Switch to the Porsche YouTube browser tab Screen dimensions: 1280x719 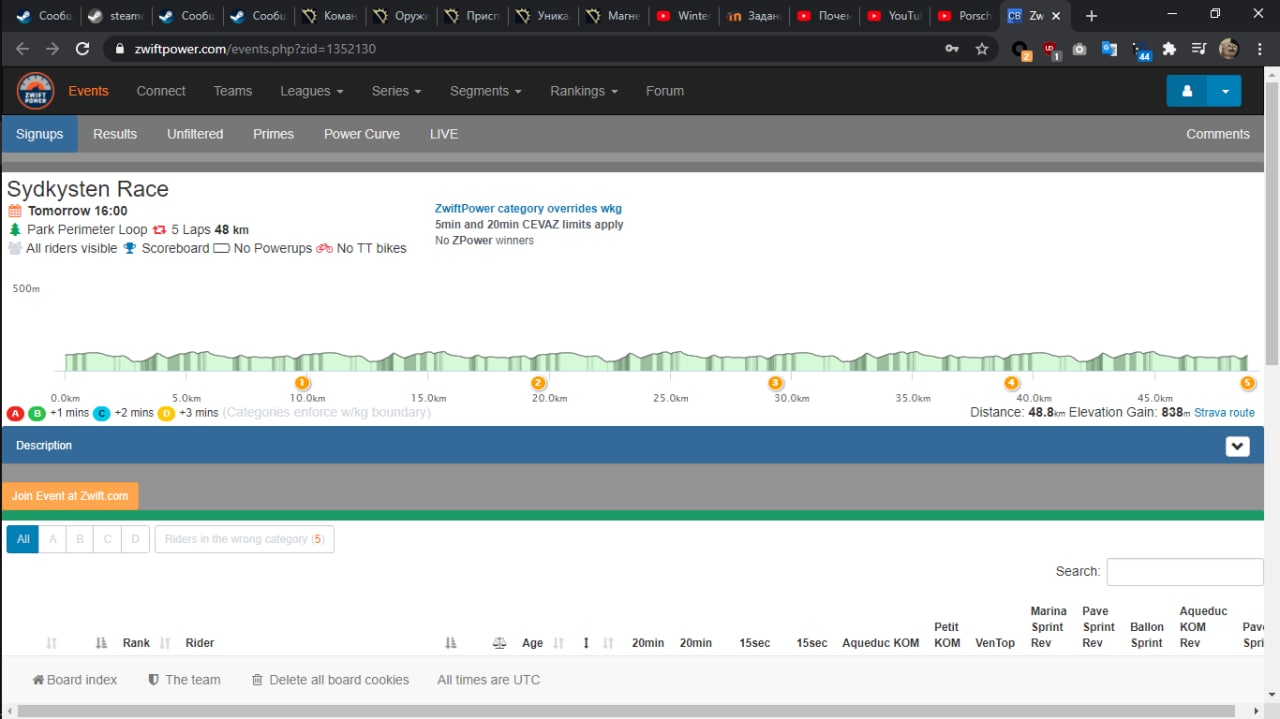tap(964, 16)
